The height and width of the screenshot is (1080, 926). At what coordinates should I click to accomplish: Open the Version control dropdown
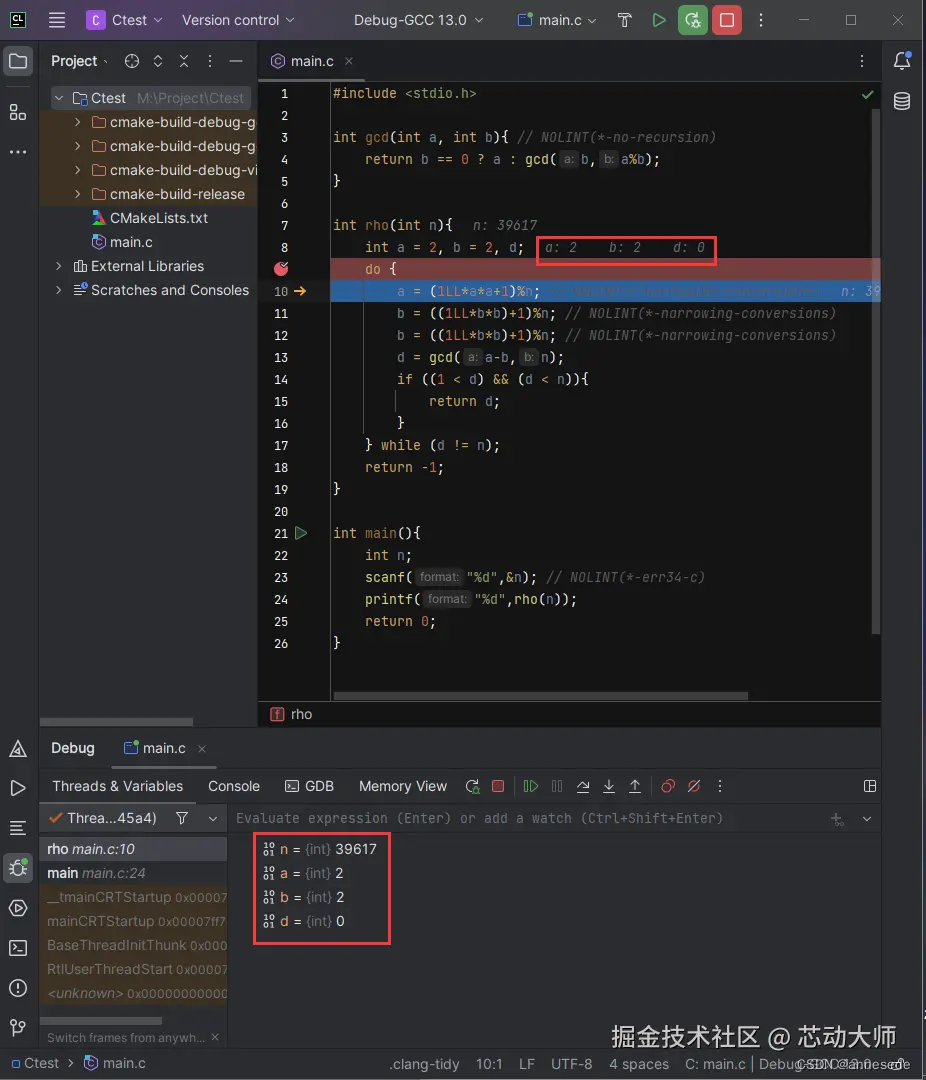pos(238,20)
